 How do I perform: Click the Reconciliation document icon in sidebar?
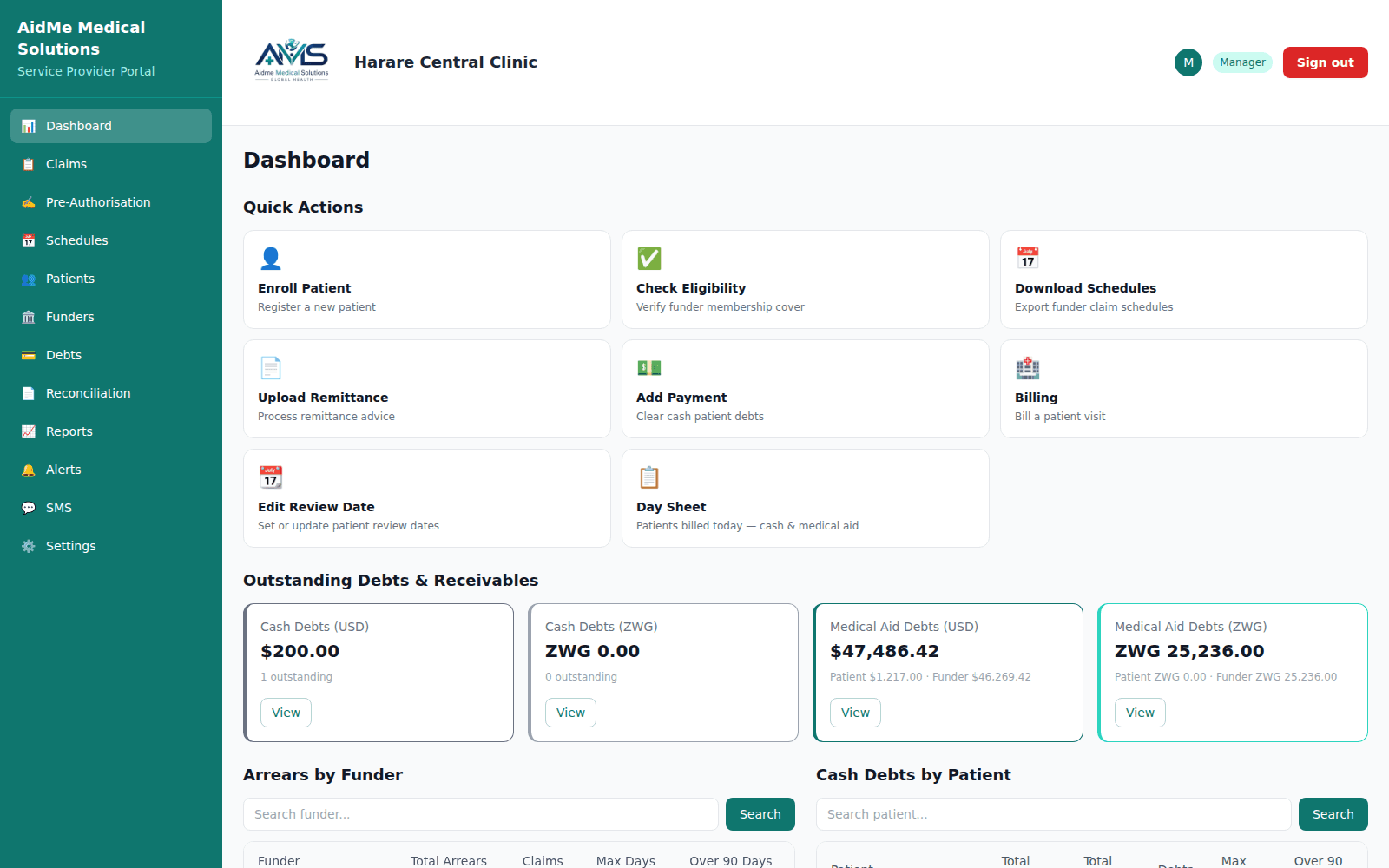pyautogui.click(x=29, y=393)
